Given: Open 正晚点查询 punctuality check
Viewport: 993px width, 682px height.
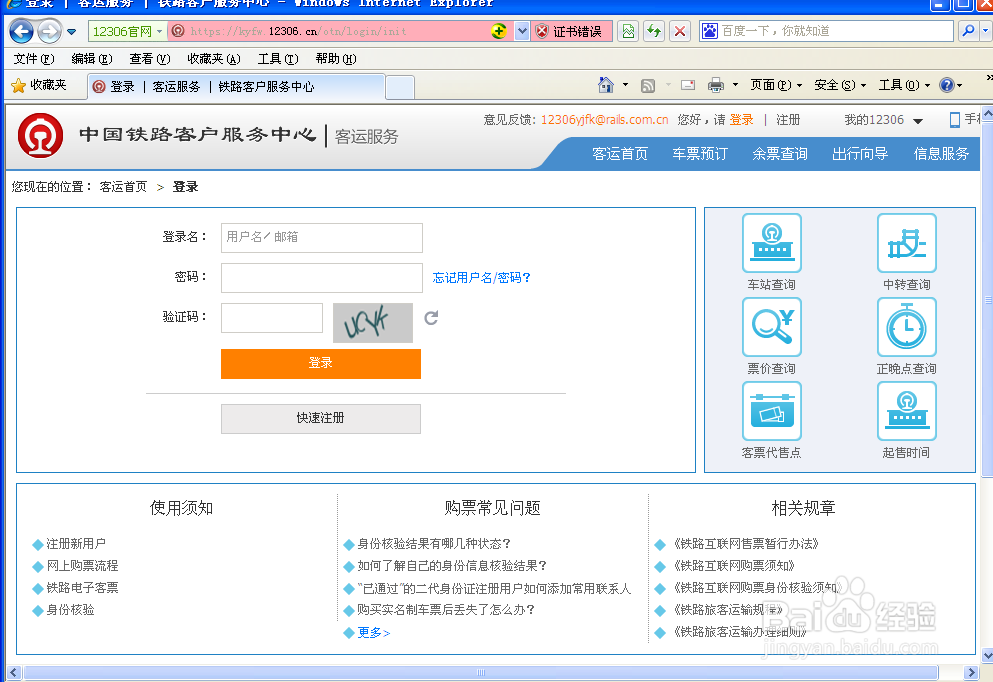Looking at the screenshot, I should 906,327.
